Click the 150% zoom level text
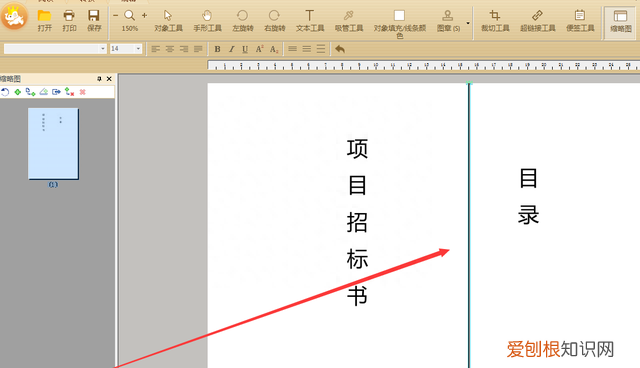640x368 pixels. 129,29
